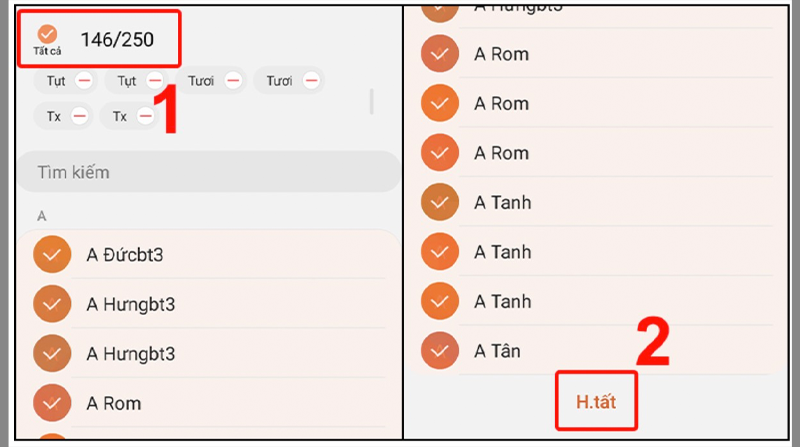Click the Tìm kiếm search field

click(x=209, y=172)
